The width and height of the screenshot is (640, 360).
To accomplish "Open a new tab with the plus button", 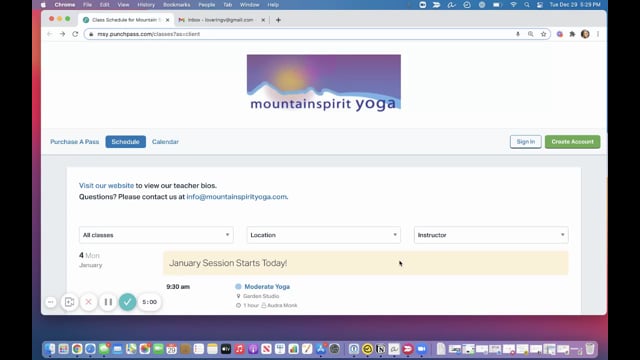I will (x=278, y=20).
